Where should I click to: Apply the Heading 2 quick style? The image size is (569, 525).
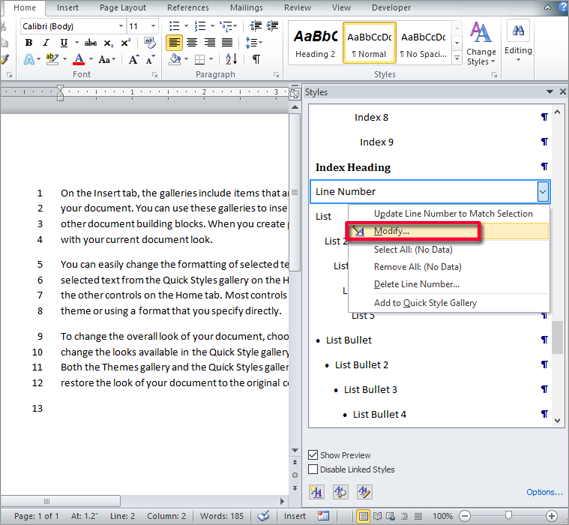pyautogui.click(x=315, y=43)
